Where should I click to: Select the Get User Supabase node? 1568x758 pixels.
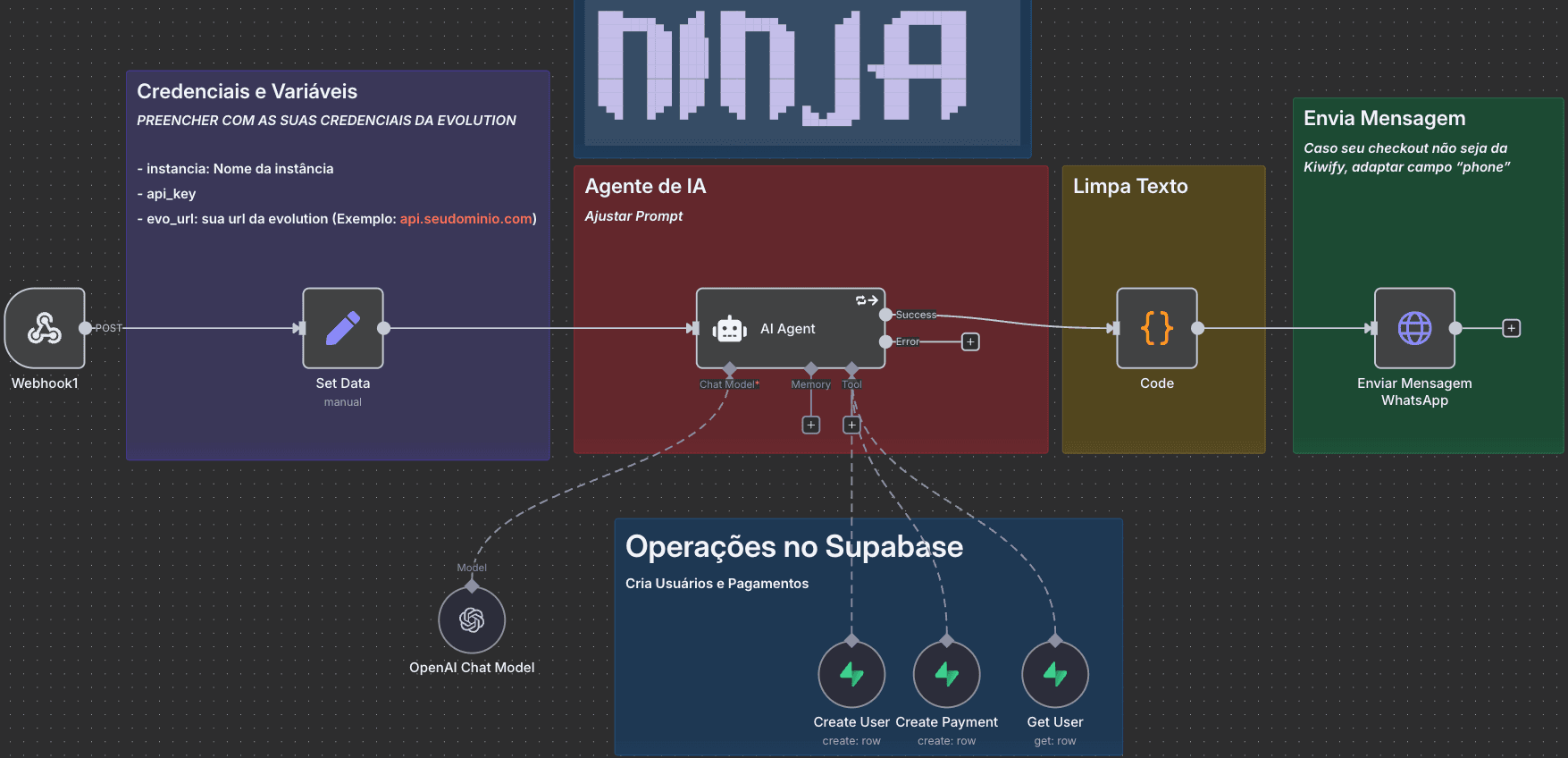1054,674
